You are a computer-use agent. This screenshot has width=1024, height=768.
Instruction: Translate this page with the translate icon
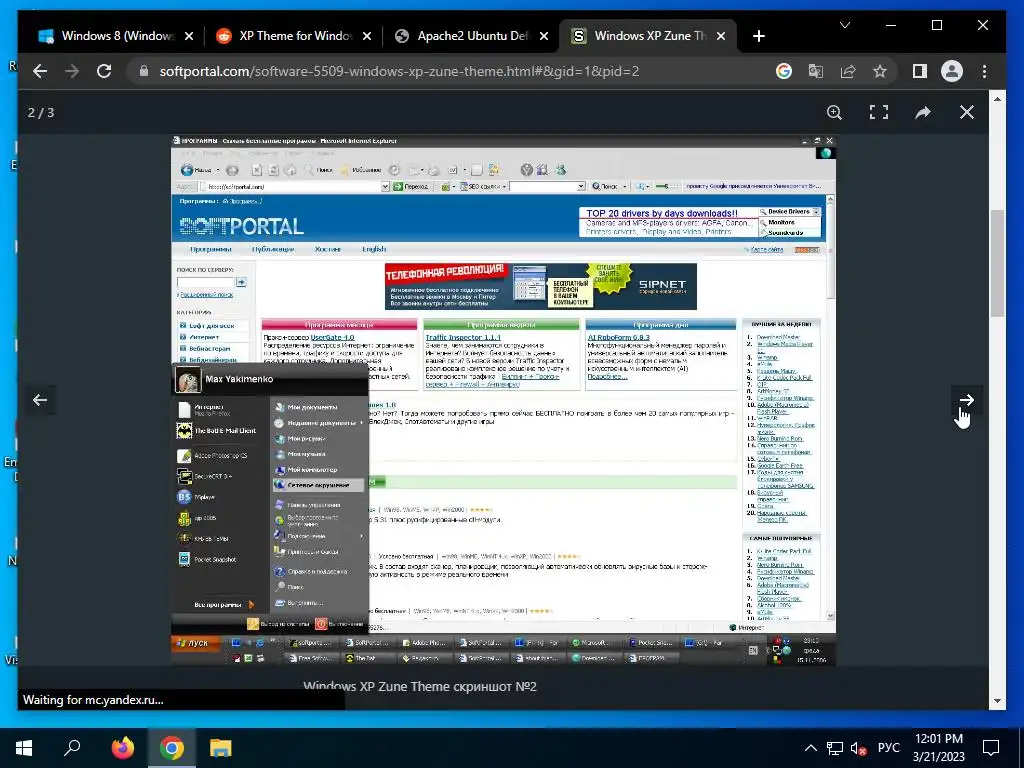[x=816, y=71]
